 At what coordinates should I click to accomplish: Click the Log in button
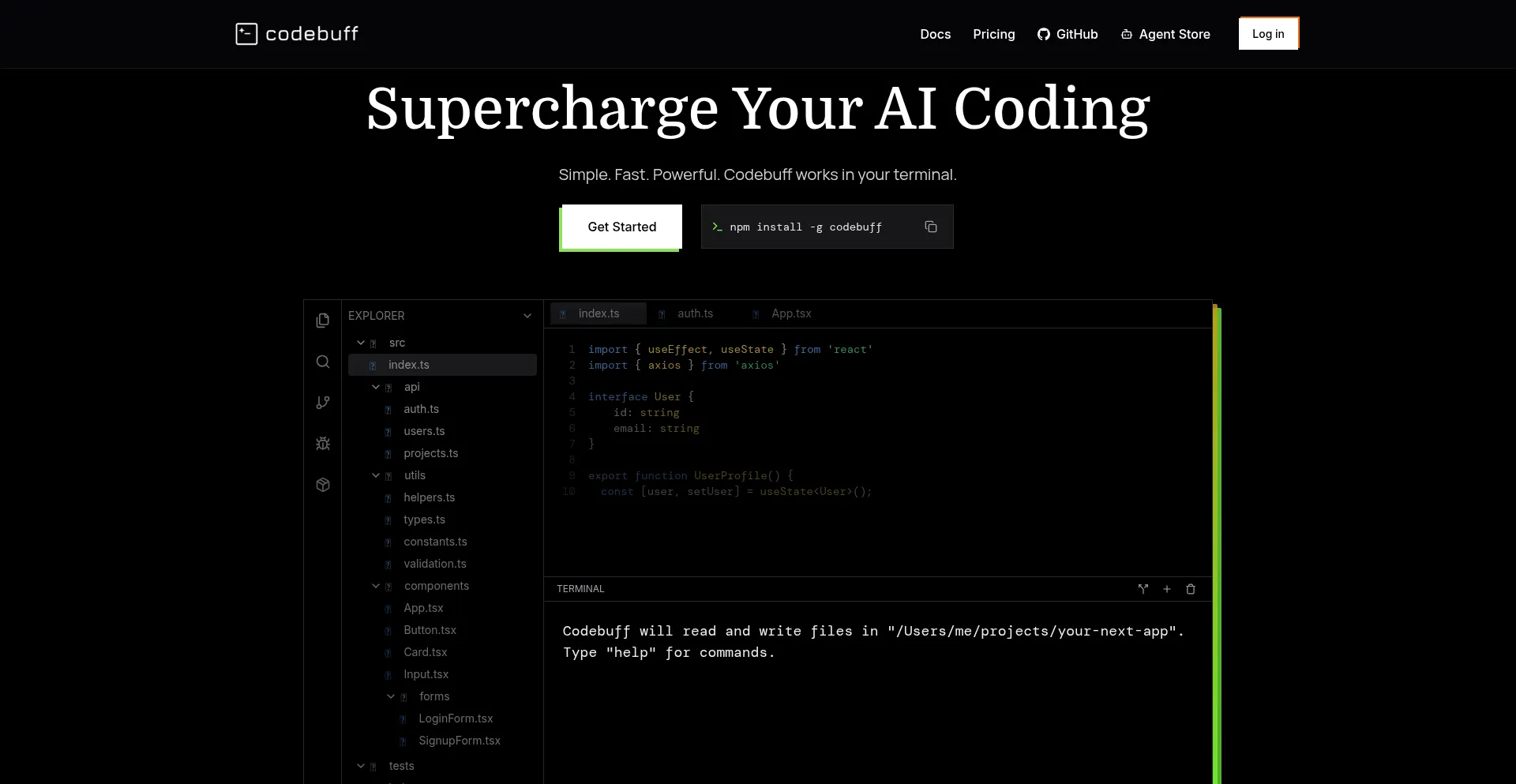coord(1267,34)
